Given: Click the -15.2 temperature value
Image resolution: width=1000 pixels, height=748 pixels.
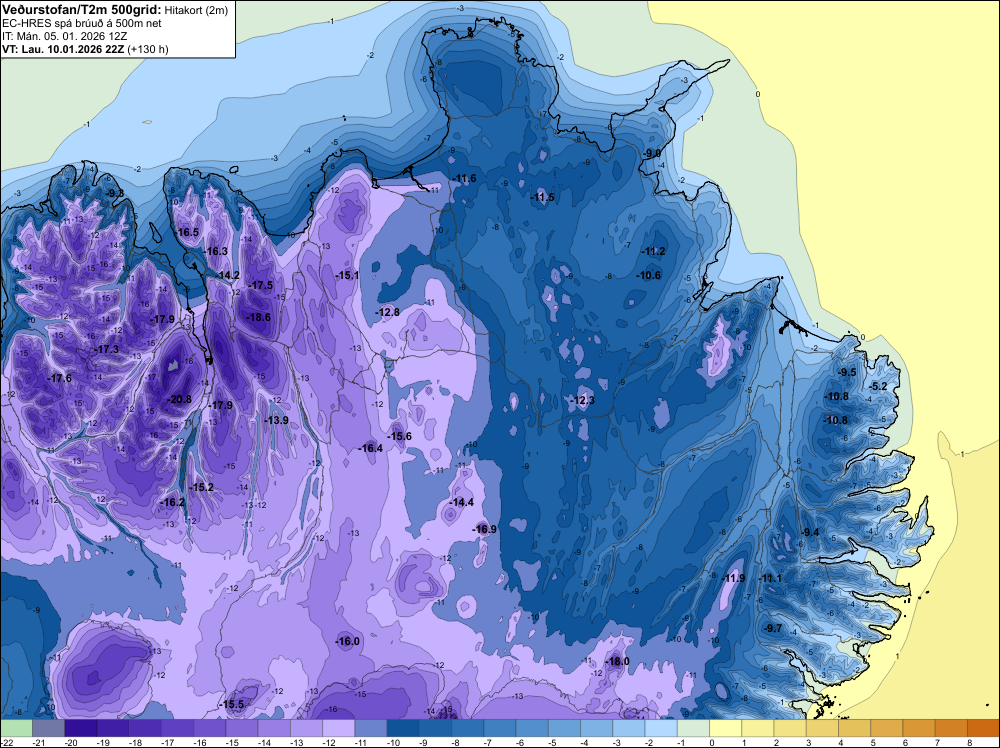Looking at the screenshot, I should click(201, 488).
